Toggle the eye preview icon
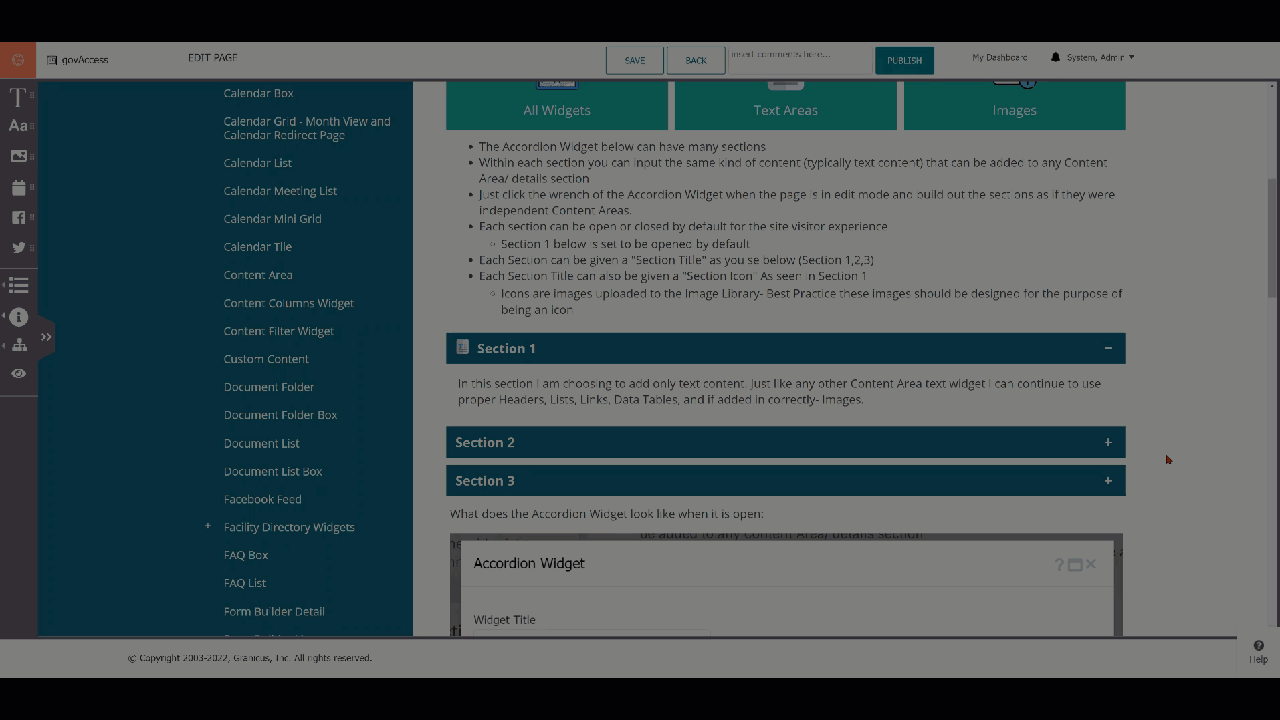Screen dimensions: 1280x720 (18, 373)
